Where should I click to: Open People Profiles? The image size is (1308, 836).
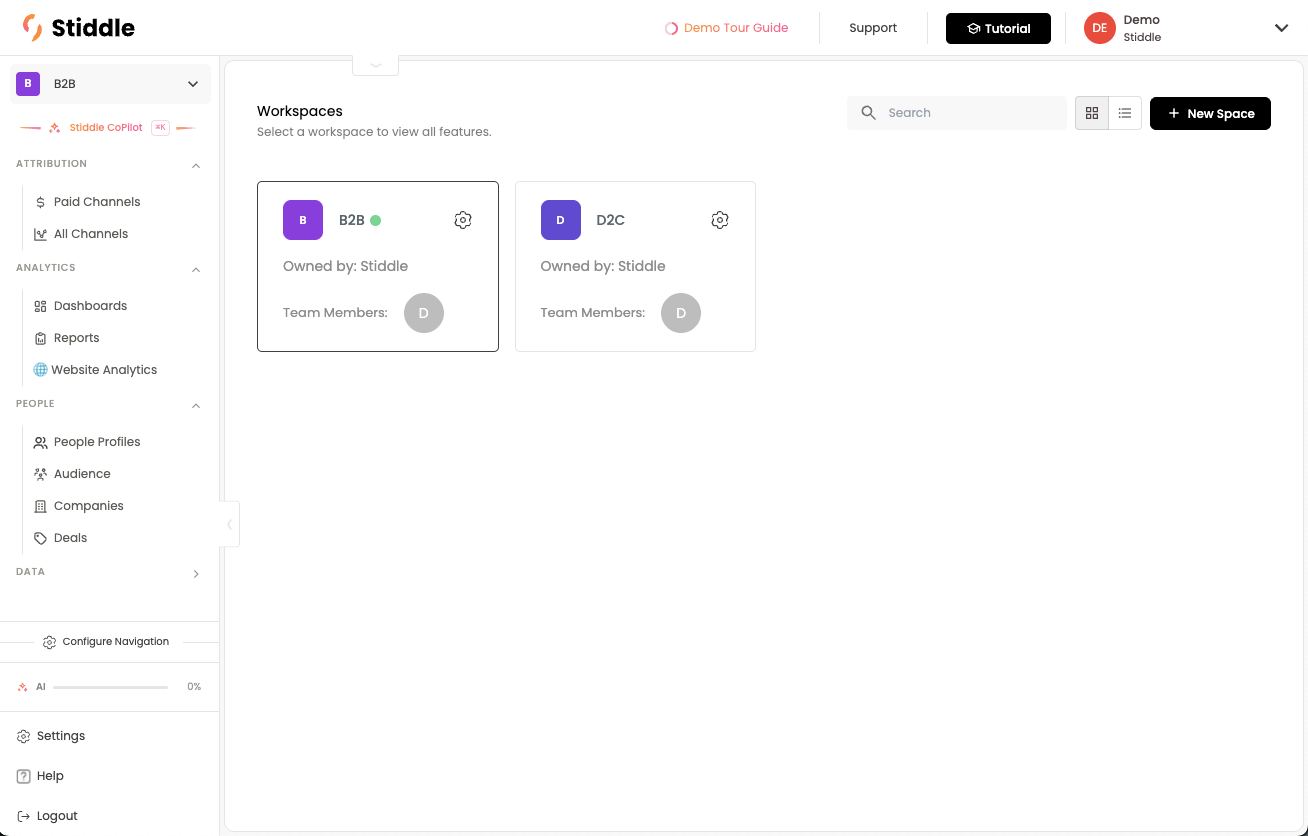click(97, 442)
